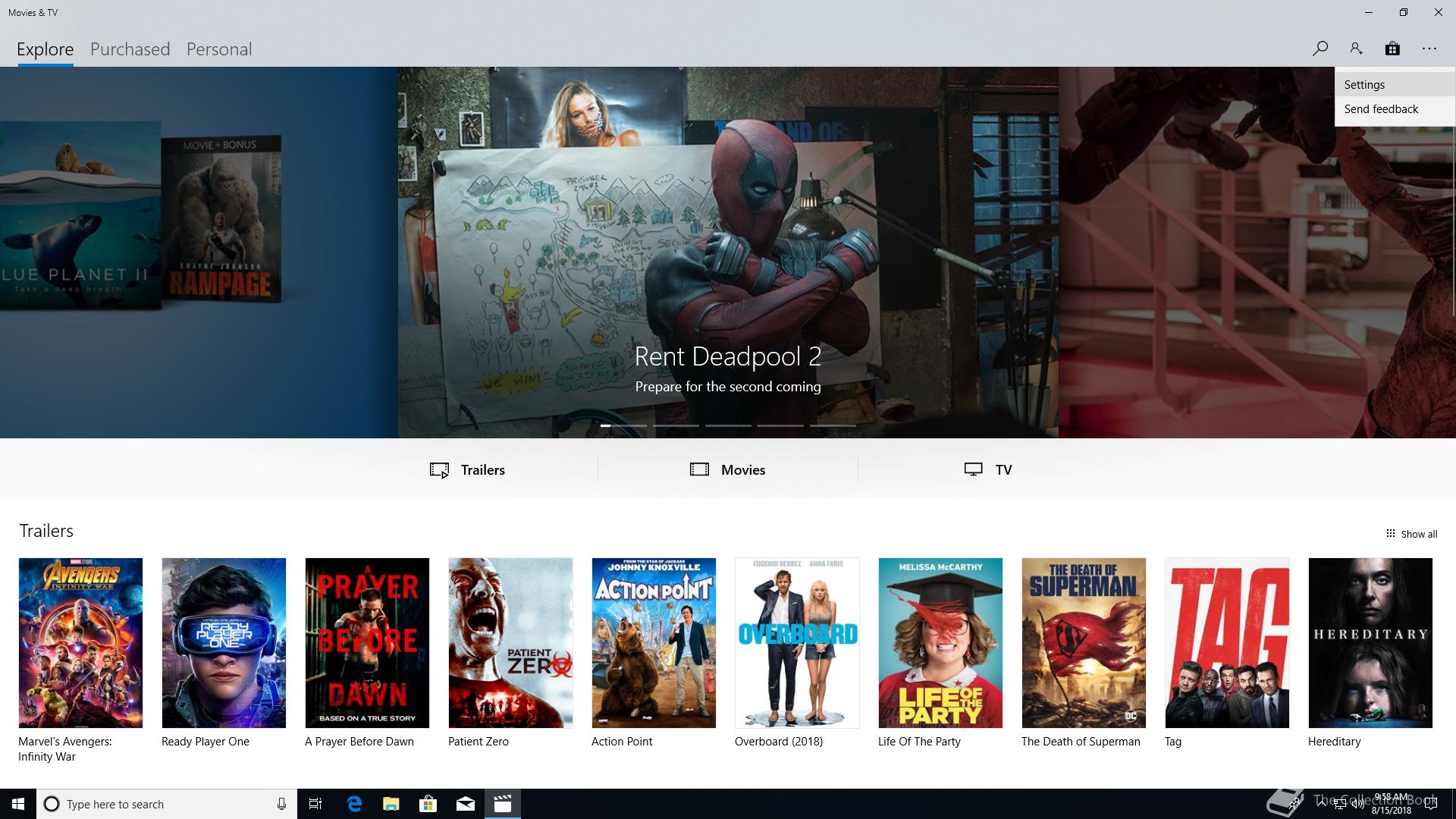Click the TV category label
This screenshot has width=1456, height=819.
pos(1003,470)
